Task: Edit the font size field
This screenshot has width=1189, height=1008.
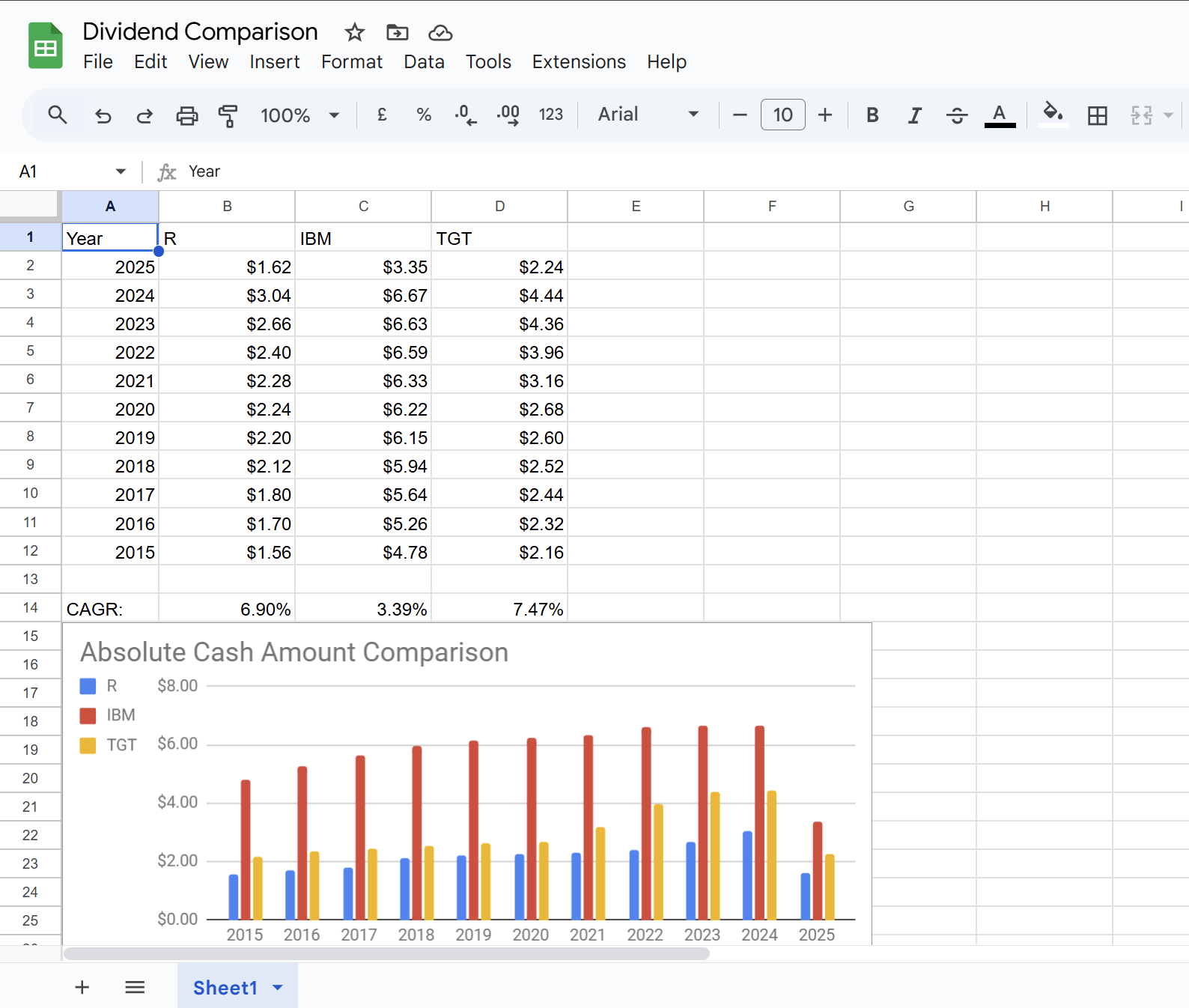Action: pyautogui.click(x=783, y=115)
